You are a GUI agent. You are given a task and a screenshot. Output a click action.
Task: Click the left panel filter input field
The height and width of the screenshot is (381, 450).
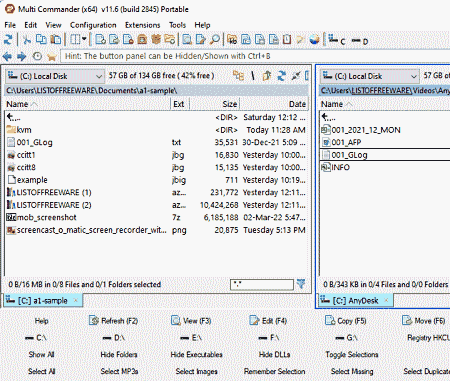[262, 284]
